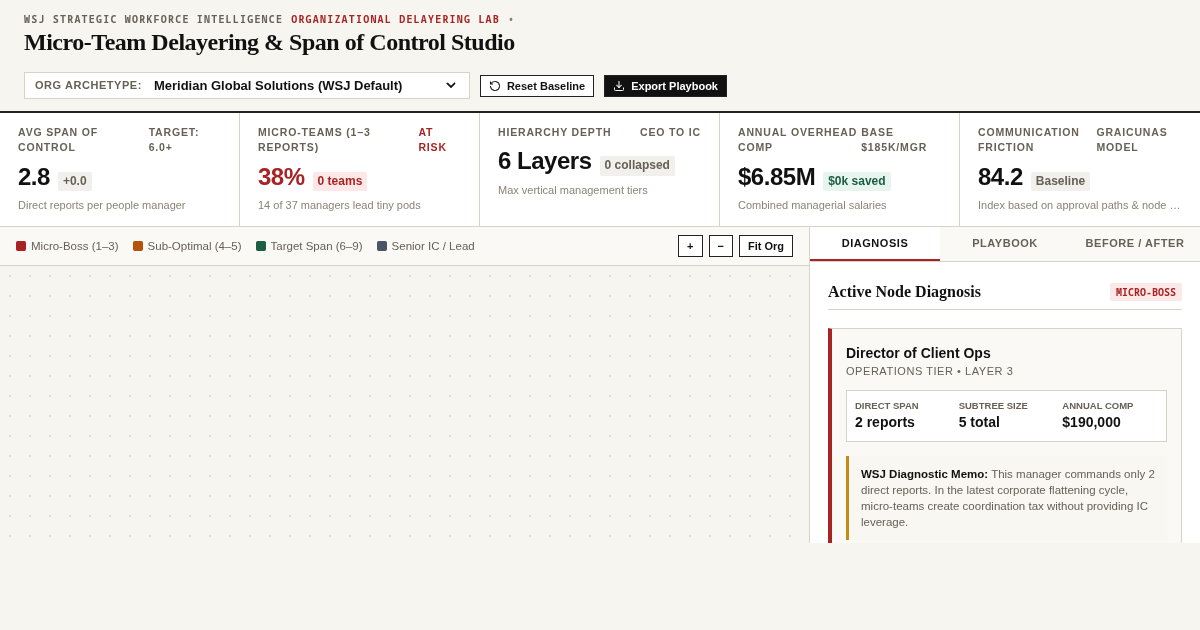Click the download icon on Export Playbook
The height and width of the screenshot is (630, 1200).
pos(619,86)
